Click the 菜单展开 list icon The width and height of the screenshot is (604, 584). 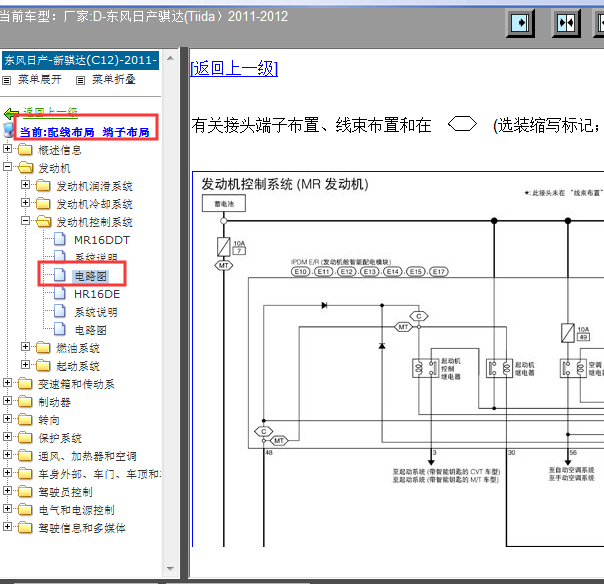7,81
